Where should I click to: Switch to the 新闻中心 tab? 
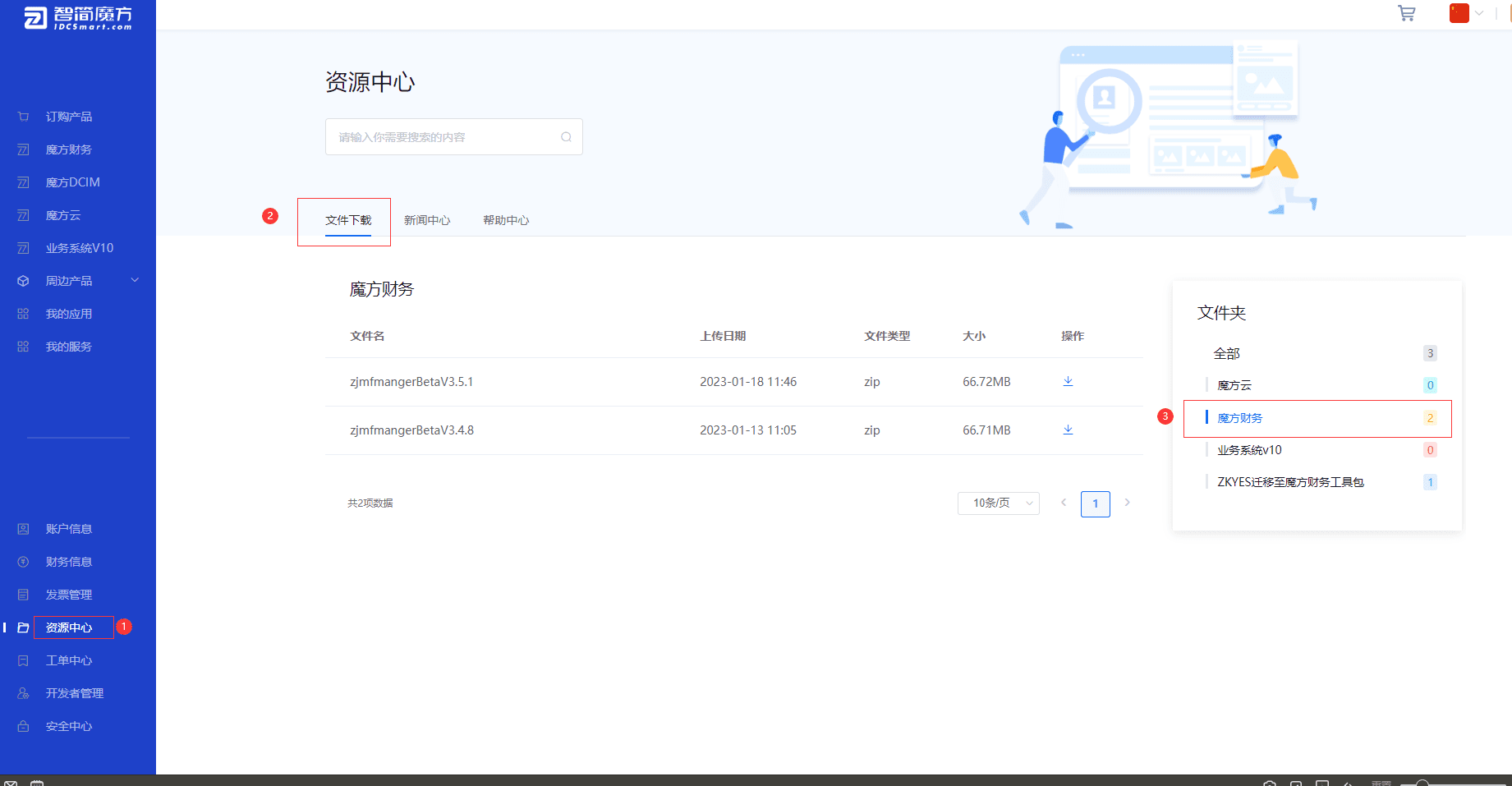(427, 220)
